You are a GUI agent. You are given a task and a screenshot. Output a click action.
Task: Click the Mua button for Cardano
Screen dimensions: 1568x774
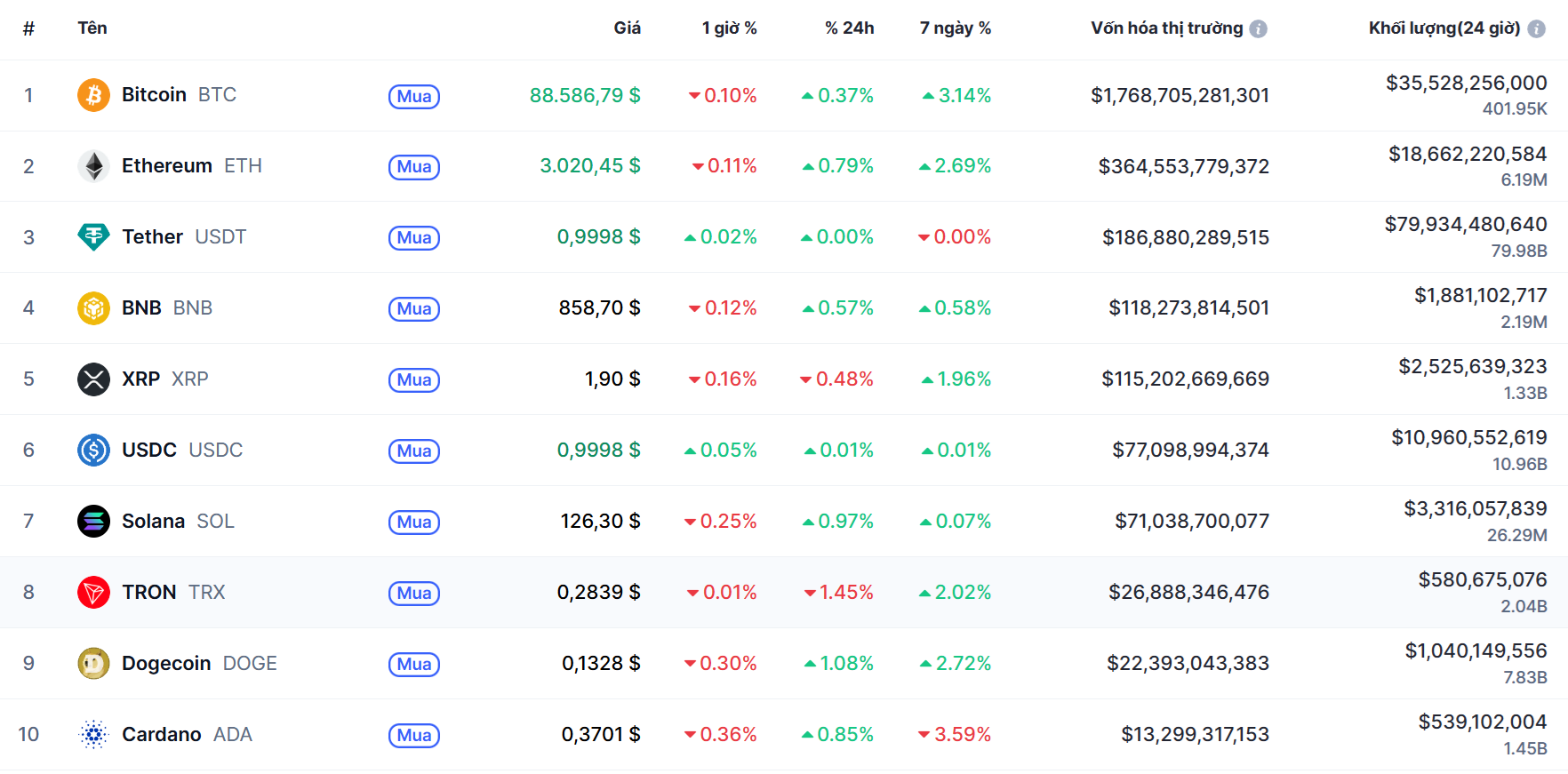click(414, 736)
